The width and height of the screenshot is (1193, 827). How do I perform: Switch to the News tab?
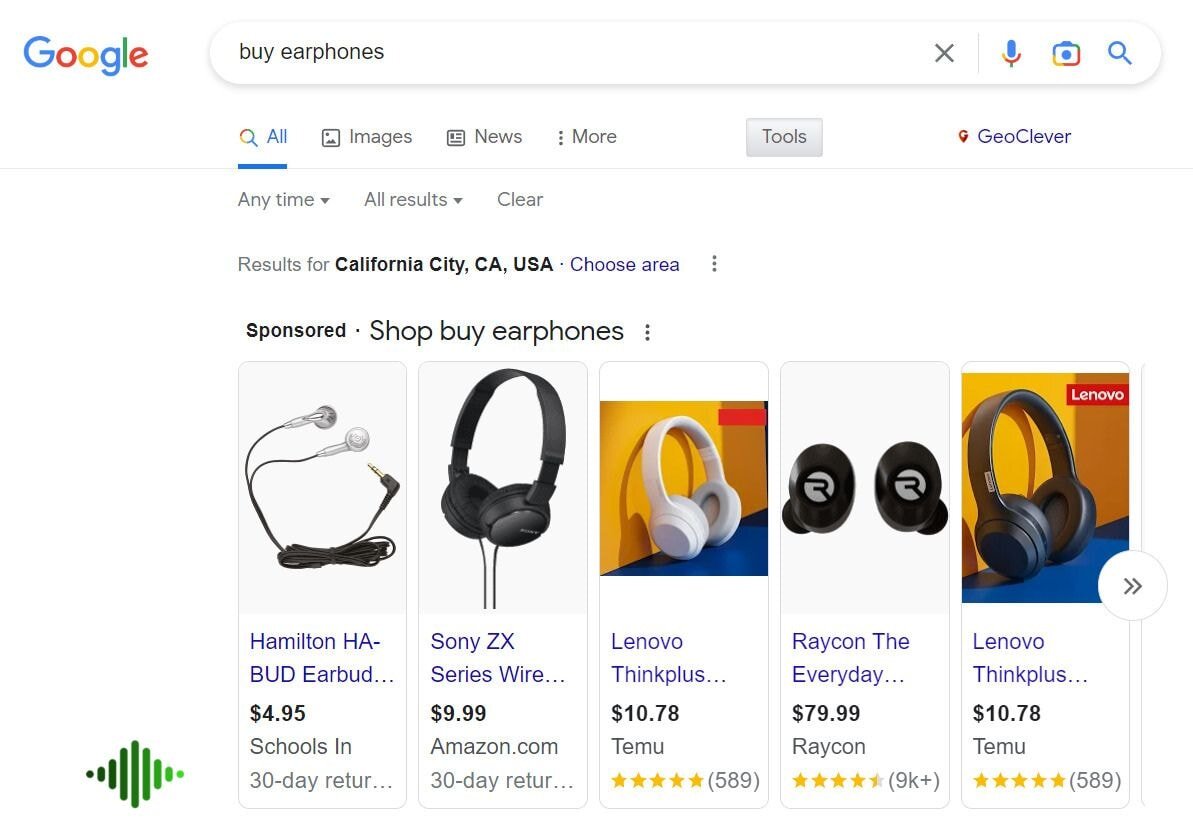(484, 137)
